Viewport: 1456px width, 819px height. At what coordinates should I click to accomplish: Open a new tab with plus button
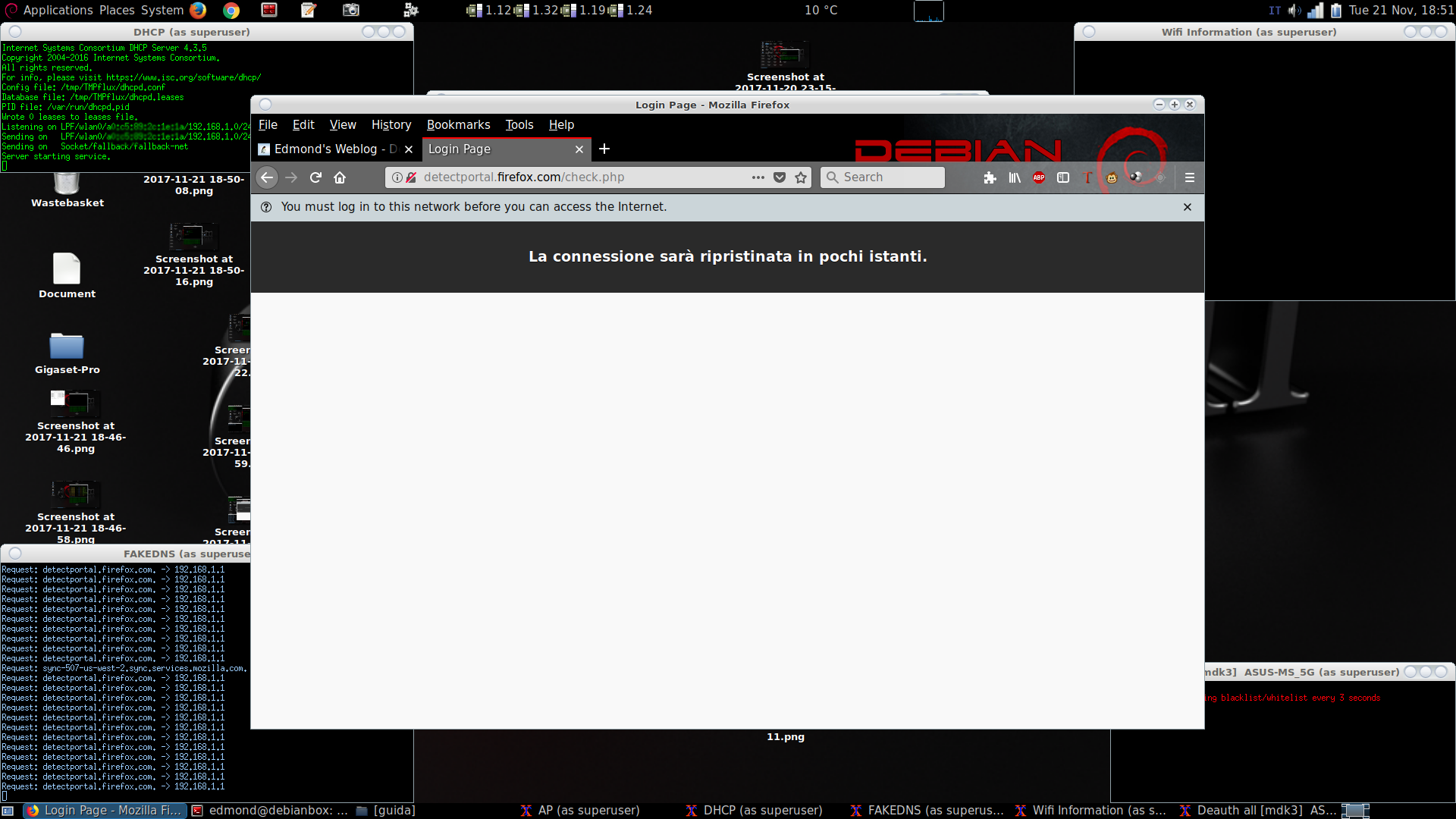click(604, 149)
